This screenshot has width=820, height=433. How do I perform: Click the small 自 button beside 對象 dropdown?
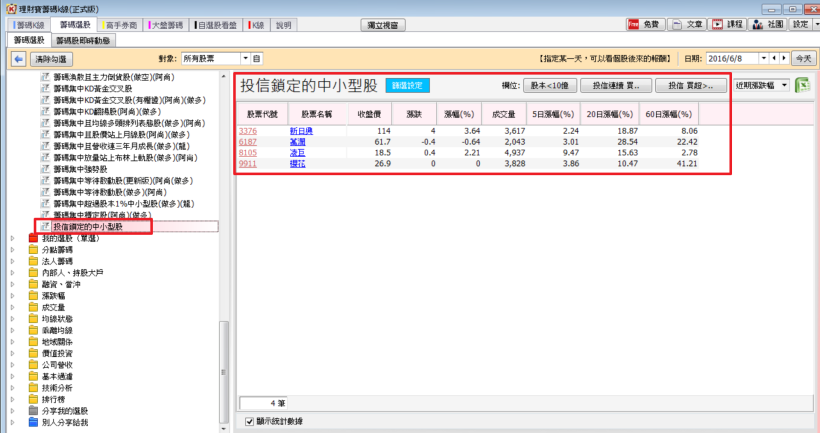(x=256, y=59)
